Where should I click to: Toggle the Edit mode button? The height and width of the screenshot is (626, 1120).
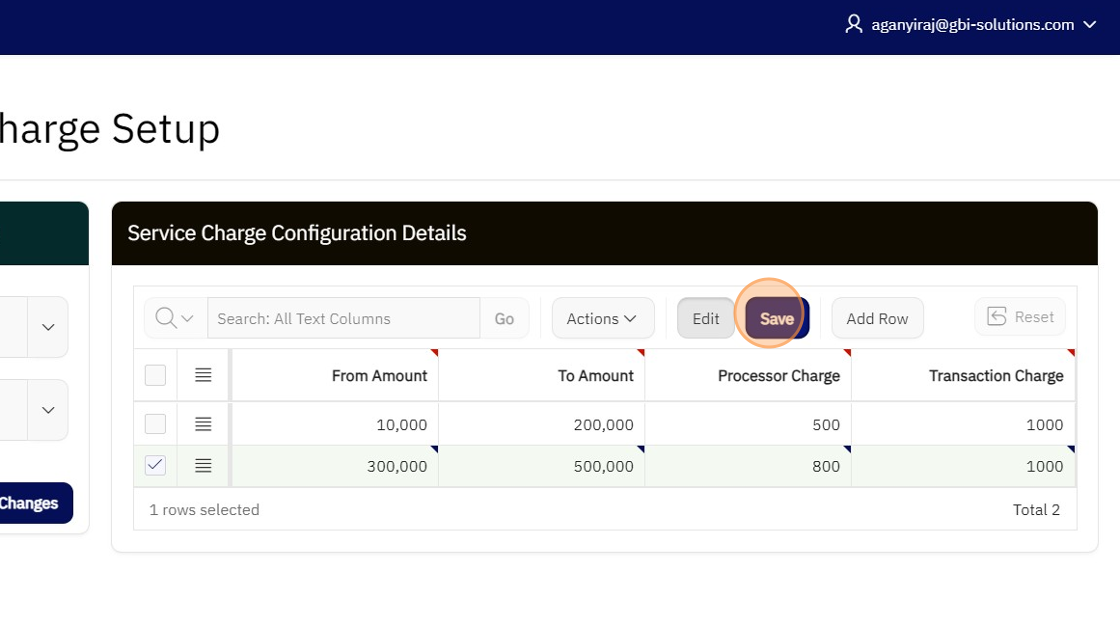tap(705, 318)
